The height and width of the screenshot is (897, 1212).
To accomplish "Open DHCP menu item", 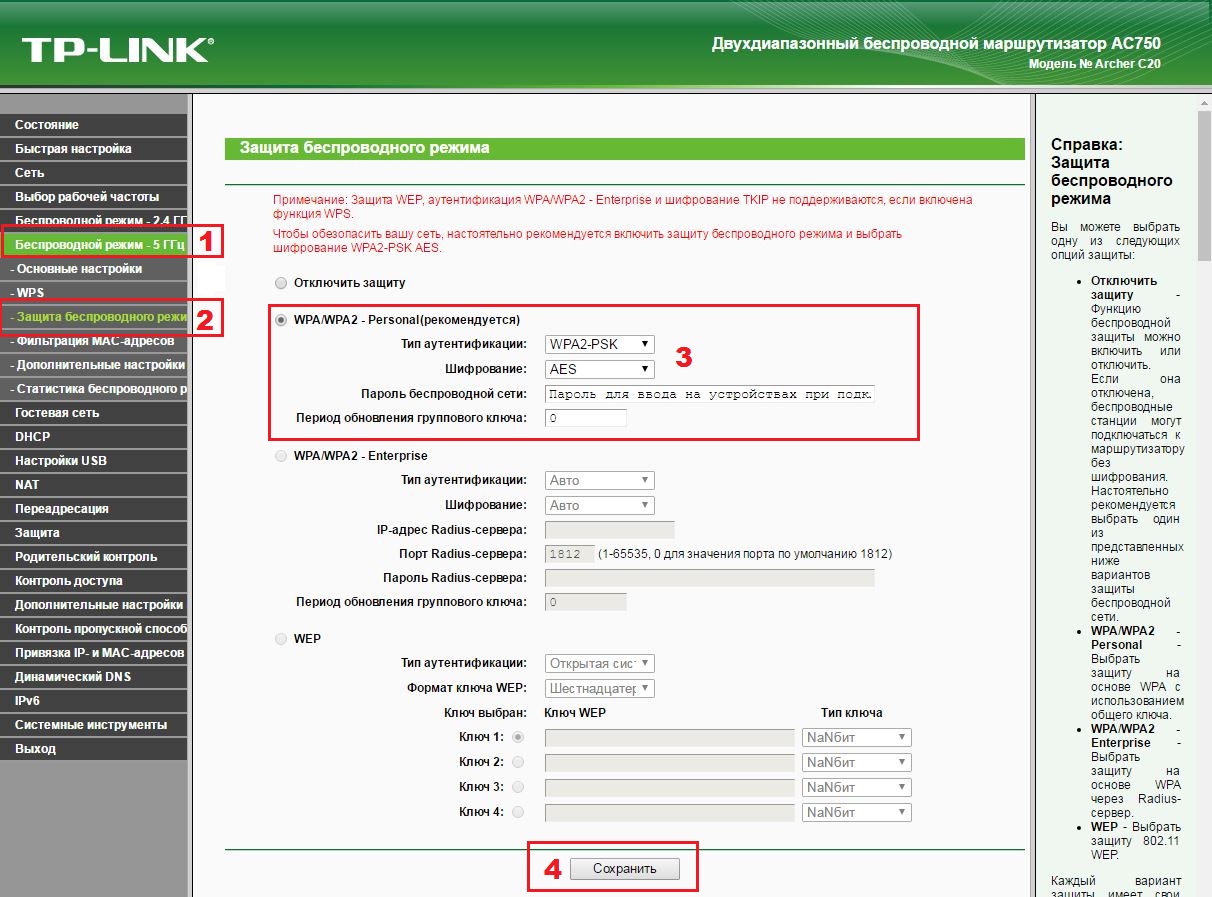I will 93,437.
